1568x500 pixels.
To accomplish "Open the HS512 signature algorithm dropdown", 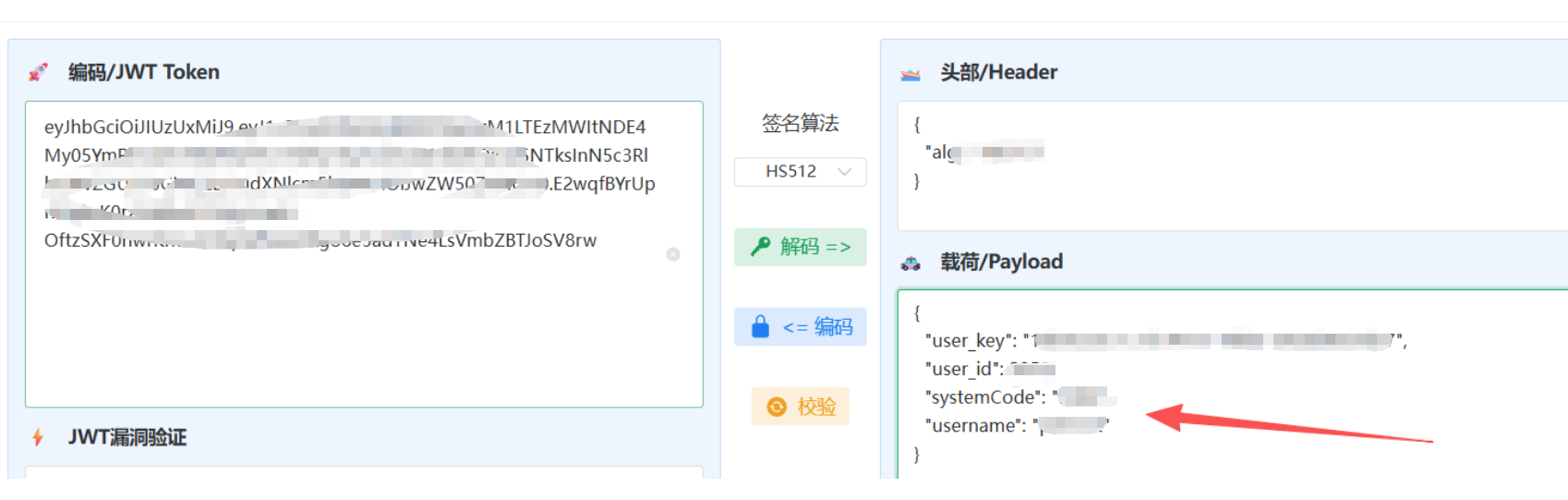I will point(799,172).
